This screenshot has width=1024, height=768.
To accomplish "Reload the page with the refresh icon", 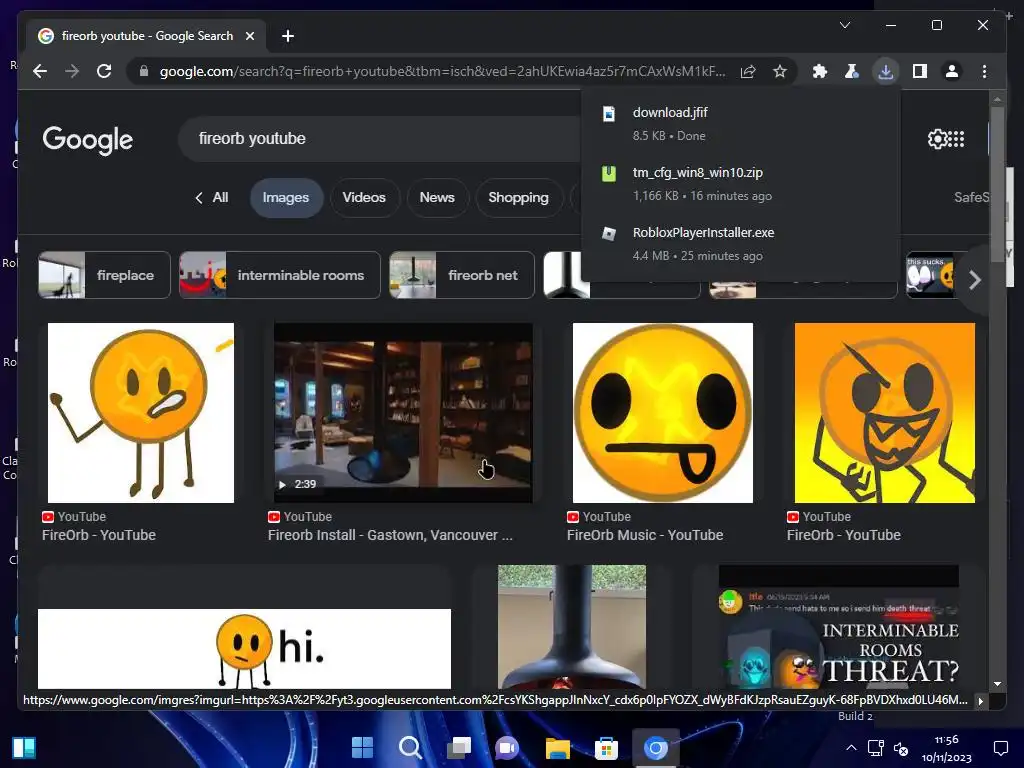I will 104,71.
